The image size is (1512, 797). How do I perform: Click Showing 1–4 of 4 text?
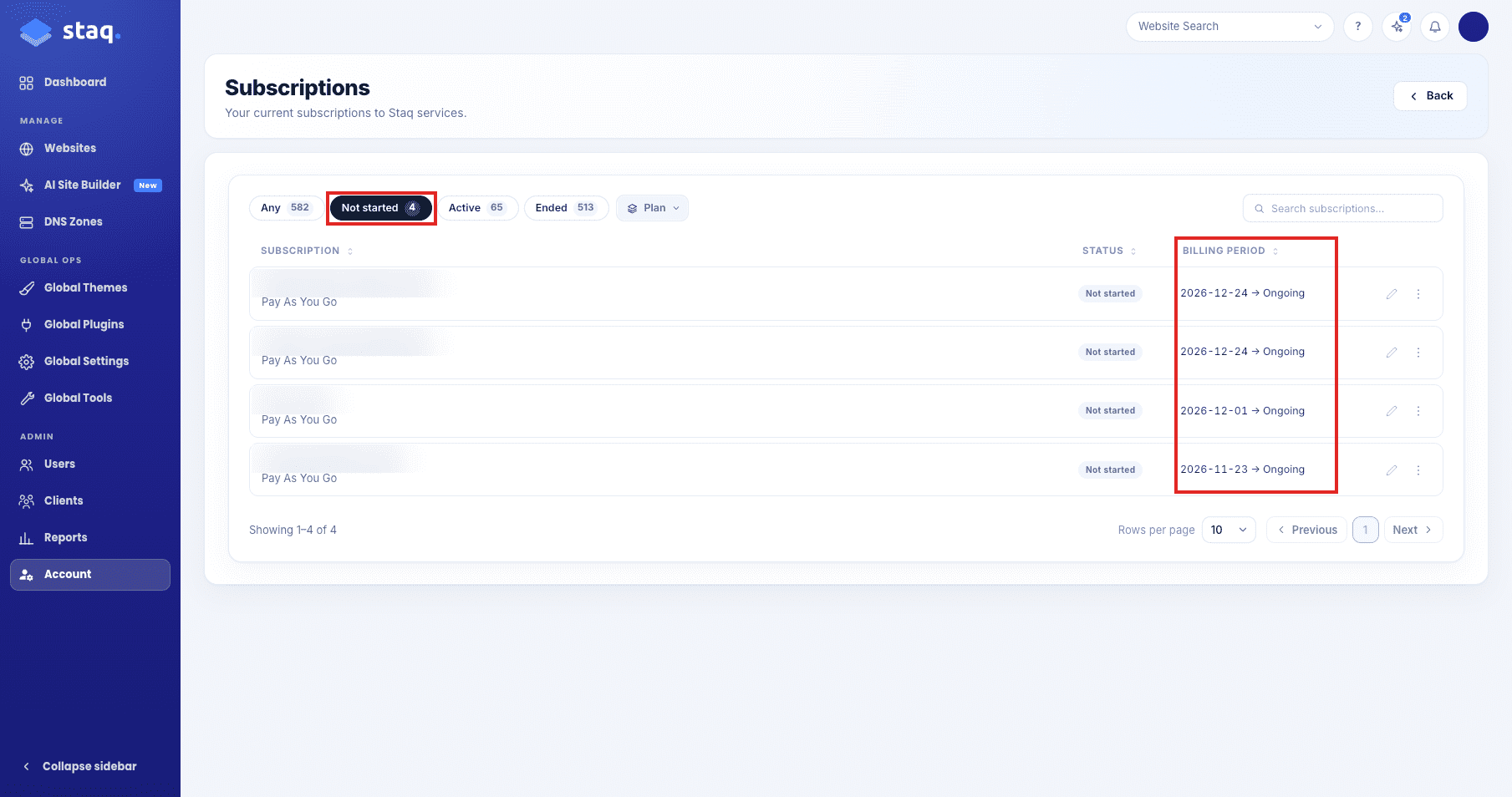pos(293,530)
